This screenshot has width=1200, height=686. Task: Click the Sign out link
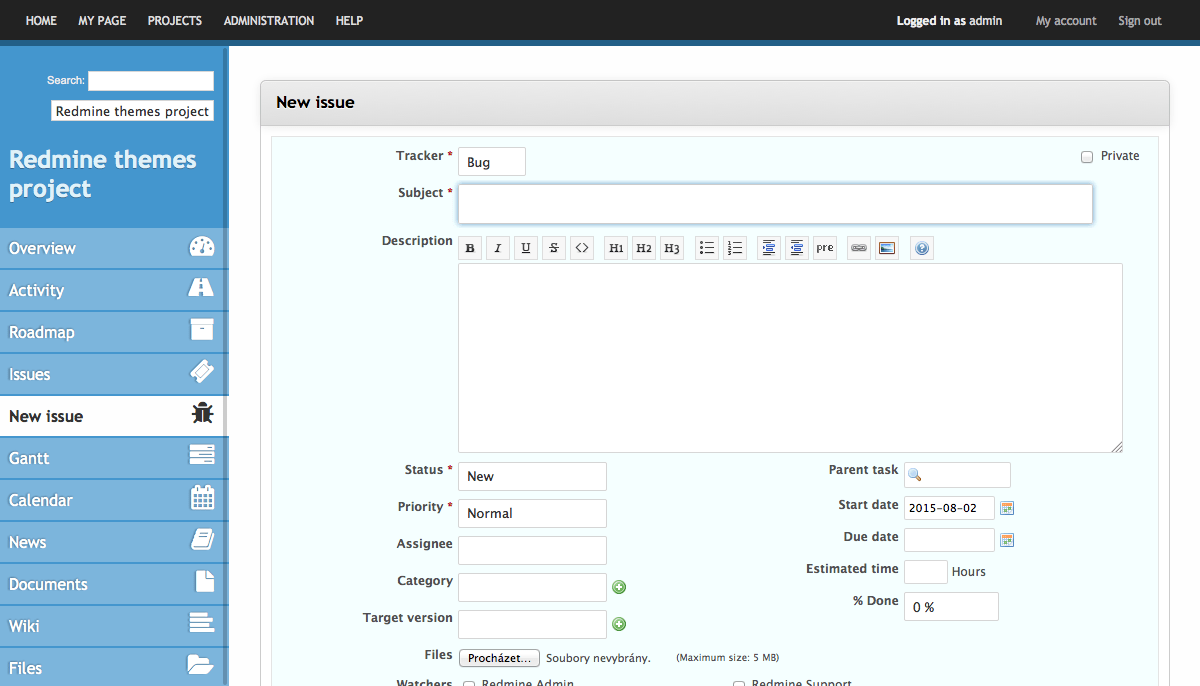click(x=1140, y=21)
